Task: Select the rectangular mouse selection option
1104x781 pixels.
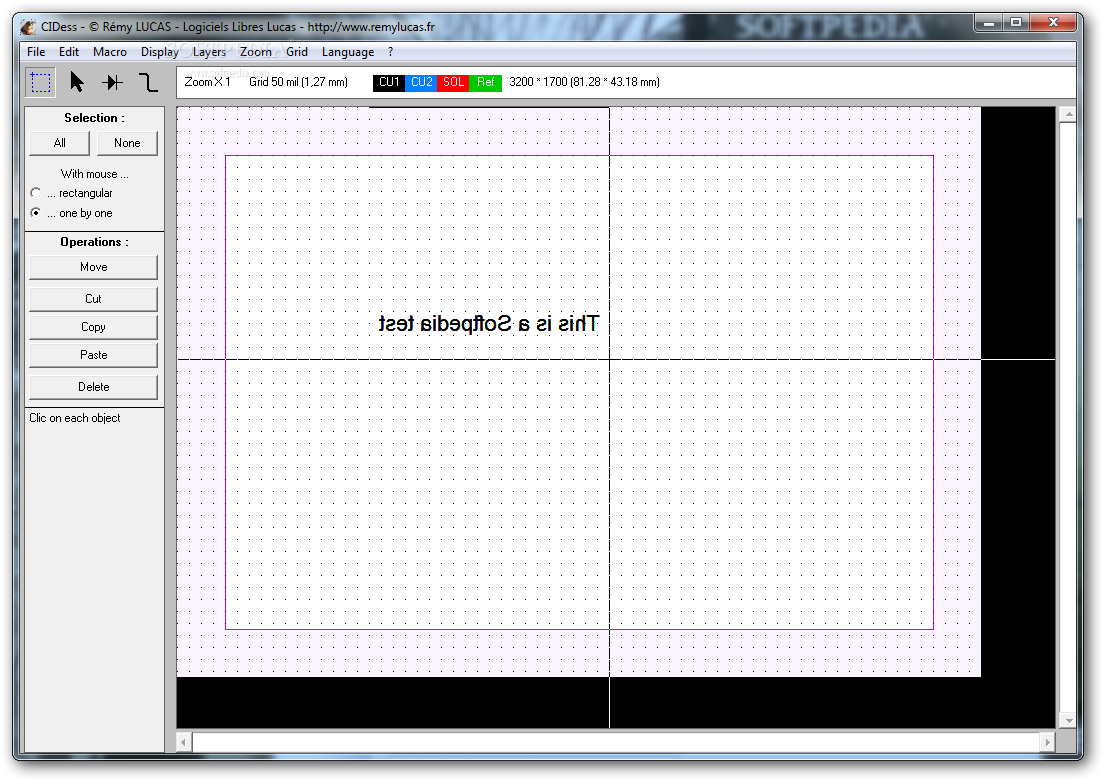Action: coord(36,192)
